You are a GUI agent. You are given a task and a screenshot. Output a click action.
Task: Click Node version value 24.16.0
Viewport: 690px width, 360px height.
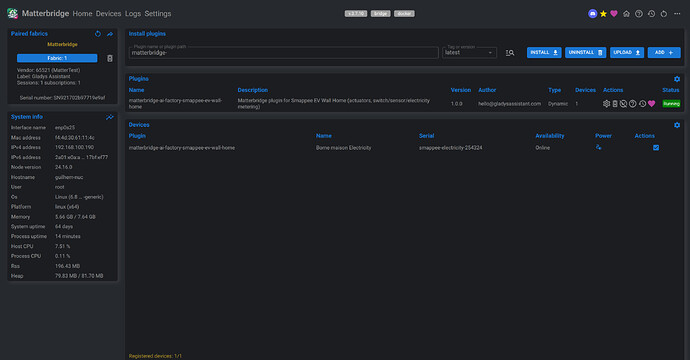point(64,167)
